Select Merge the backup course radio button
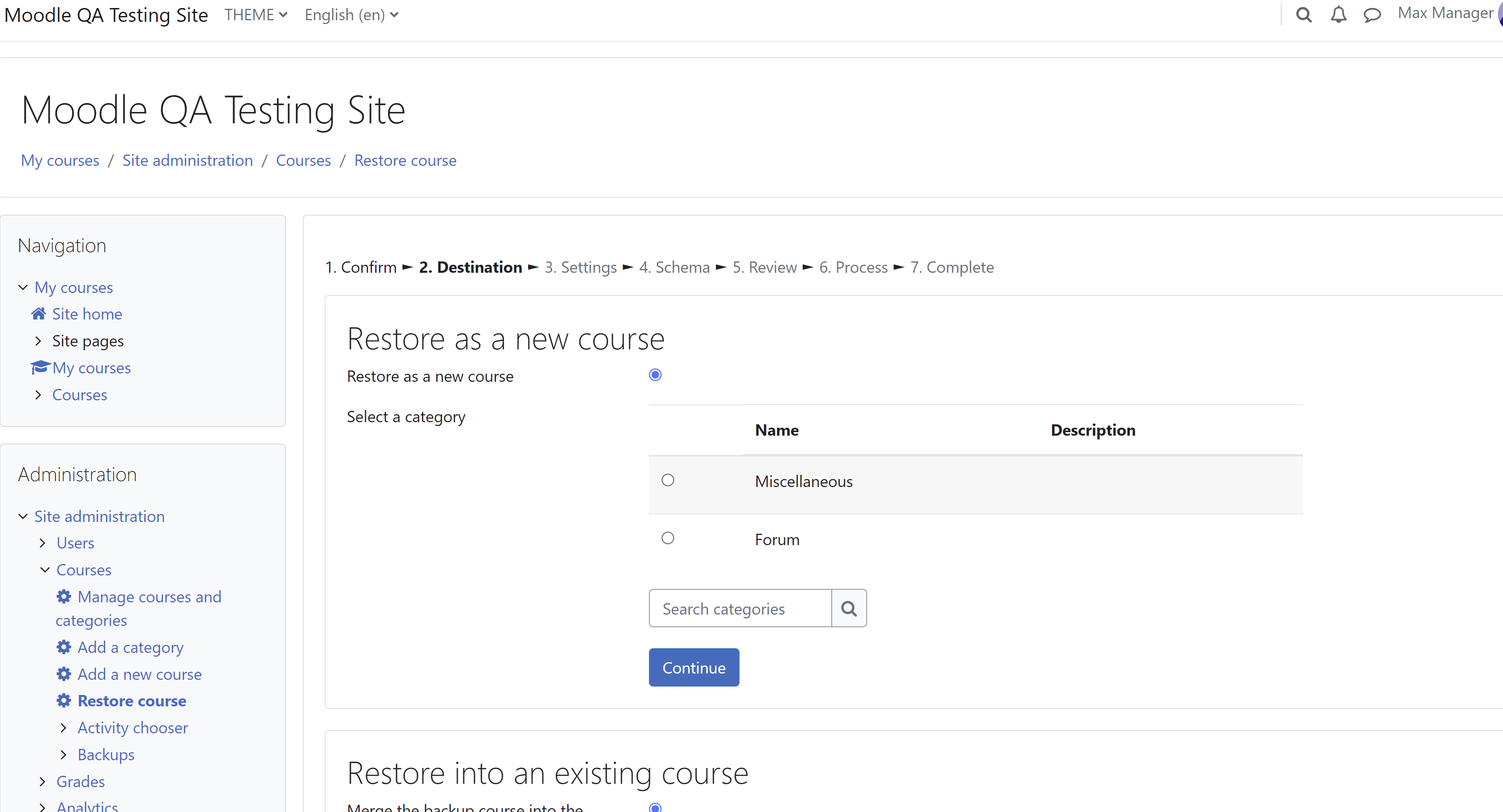 coord(655,808)
